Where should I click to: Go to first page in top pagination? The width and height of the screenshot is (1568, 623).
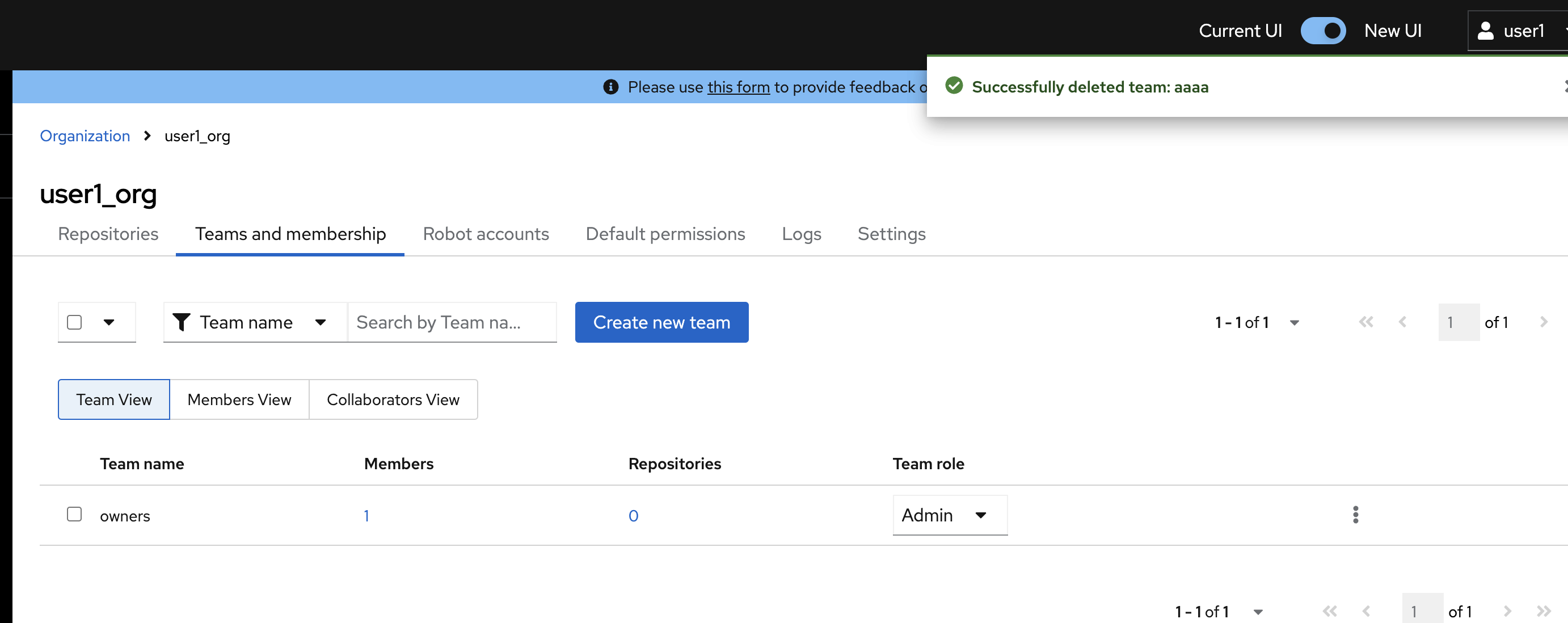pos(1366,322)
